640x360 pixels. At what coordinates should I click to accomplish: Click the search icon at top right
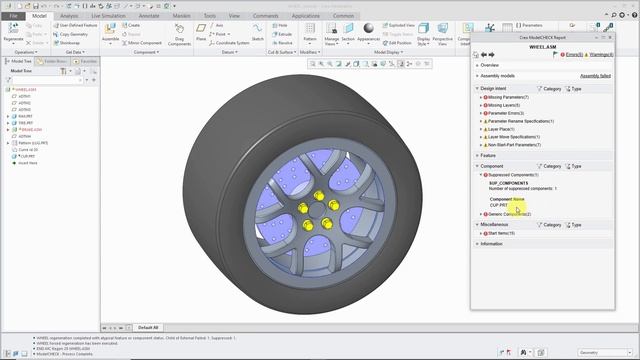click(614, 15)
